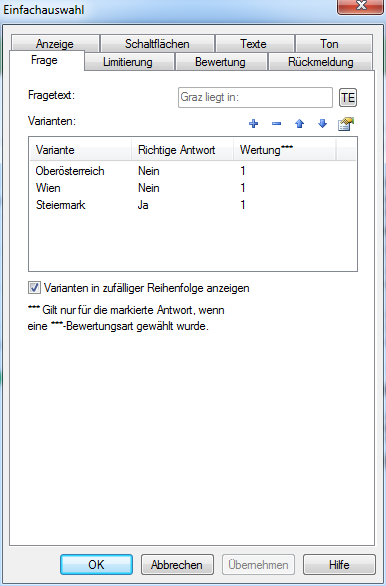Click the Fragetext input field
This screenshot has height=586, width=386.
point(255,98)
